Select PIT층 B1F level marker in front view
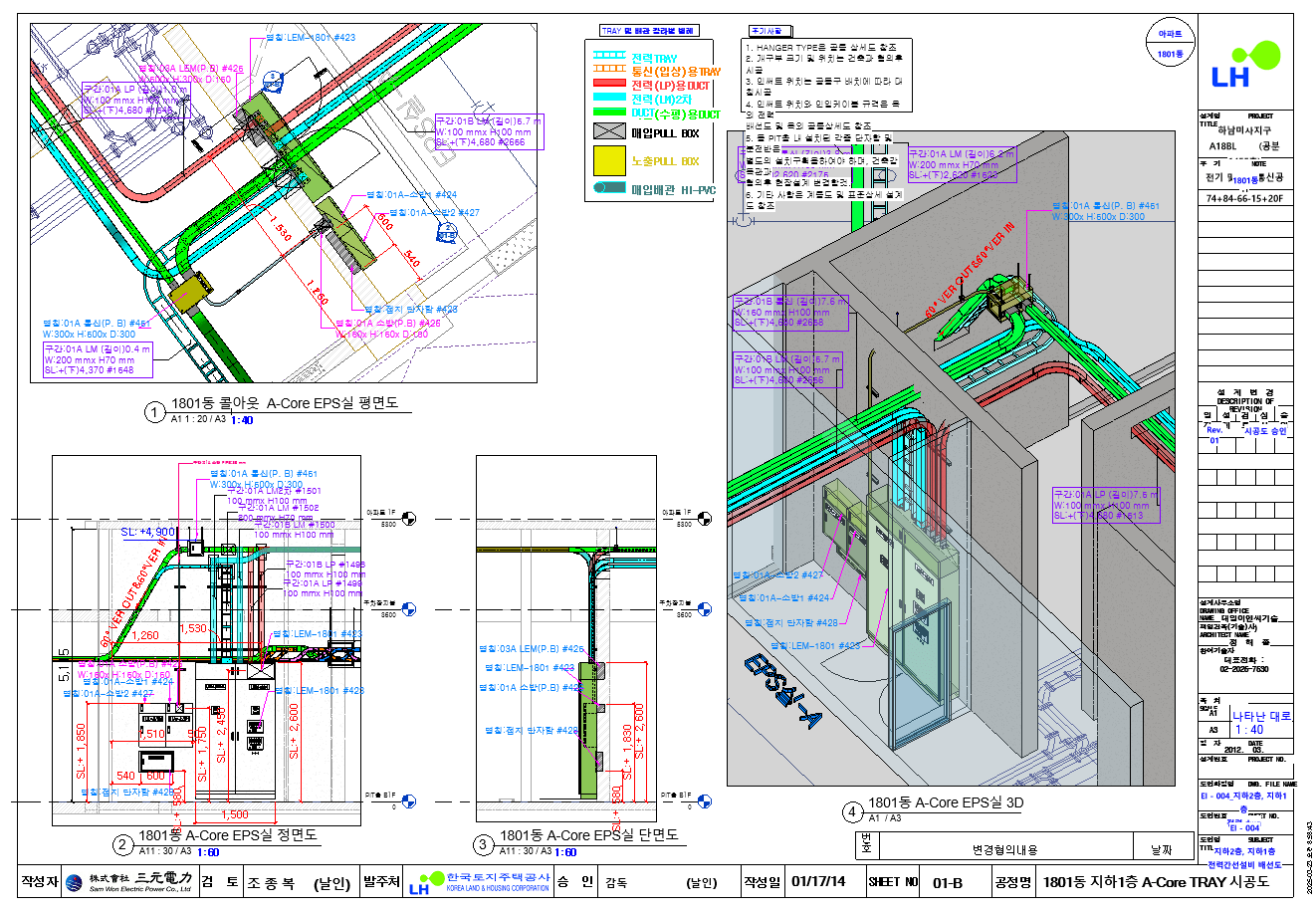 (x=409, y=800)
